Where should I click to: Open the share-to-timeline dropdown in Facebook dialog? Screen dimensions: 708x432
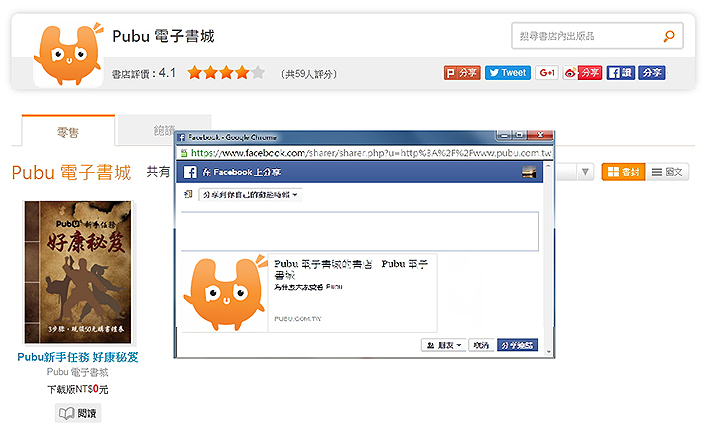click(x=250, y=195)
